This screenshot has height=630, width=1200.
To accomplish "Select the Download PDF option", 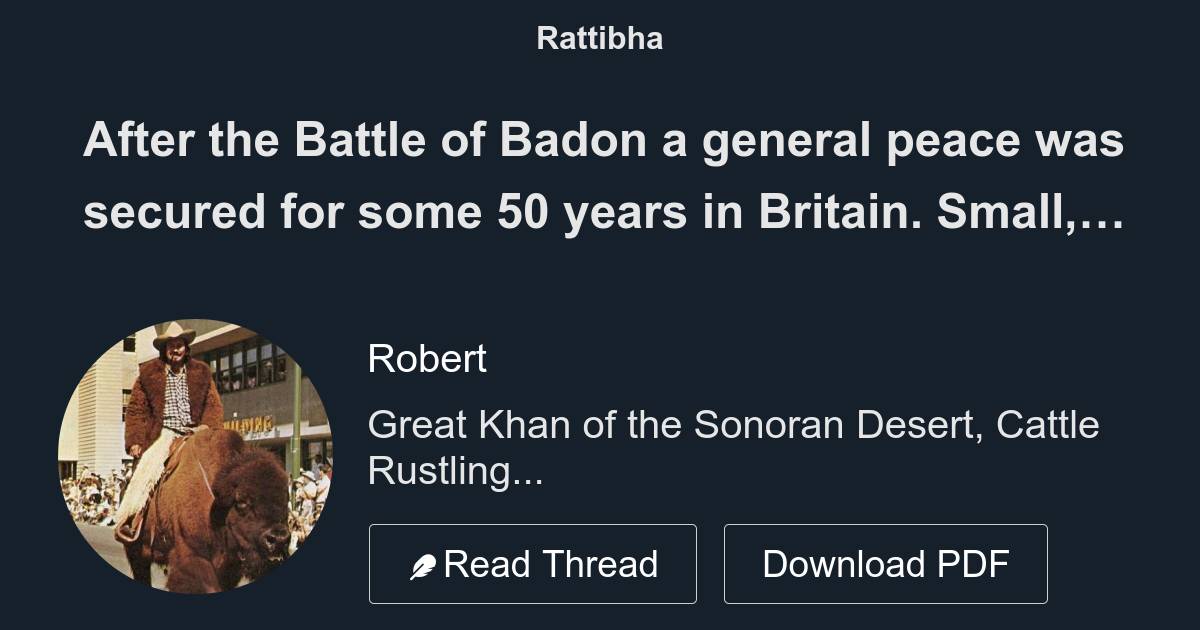I will [x=886, y=563].
